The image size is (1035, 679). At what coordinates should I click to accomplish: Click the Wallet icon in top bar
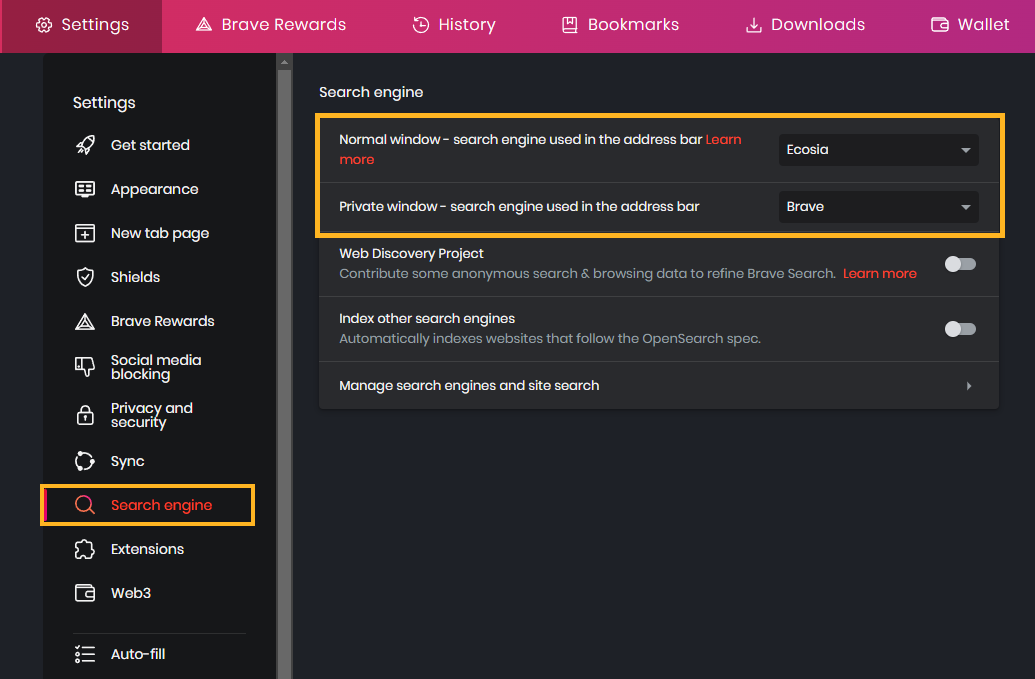[939, 25]
